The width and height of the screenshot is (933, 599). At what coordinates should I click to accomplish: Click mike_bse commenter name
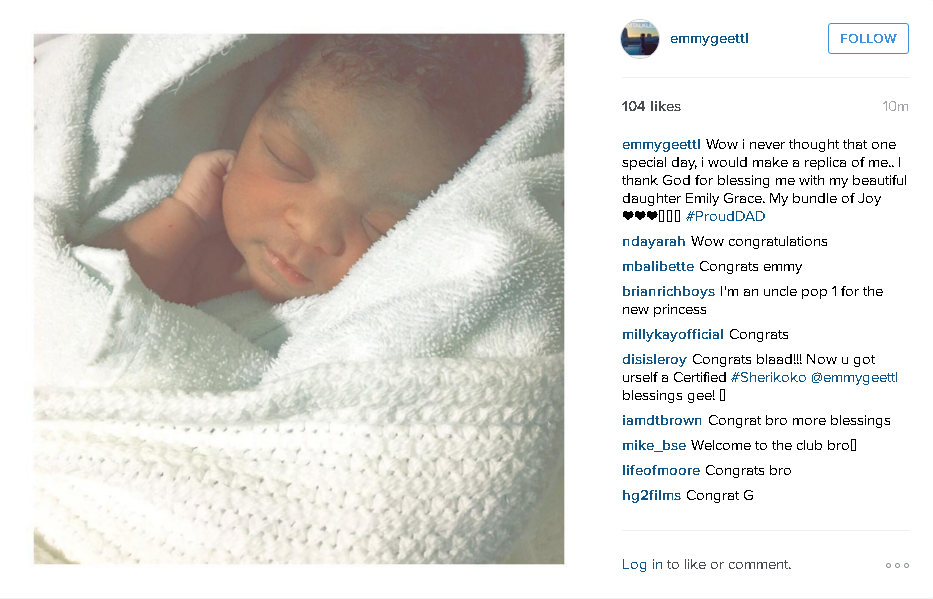[x=654, y=446]
